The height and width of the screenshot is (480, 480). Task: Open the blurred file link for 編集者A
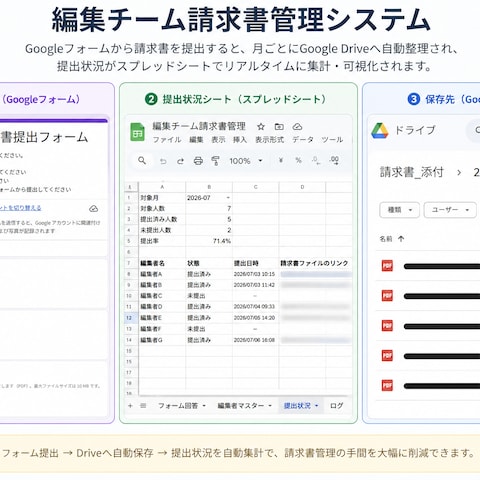[316, 274]
